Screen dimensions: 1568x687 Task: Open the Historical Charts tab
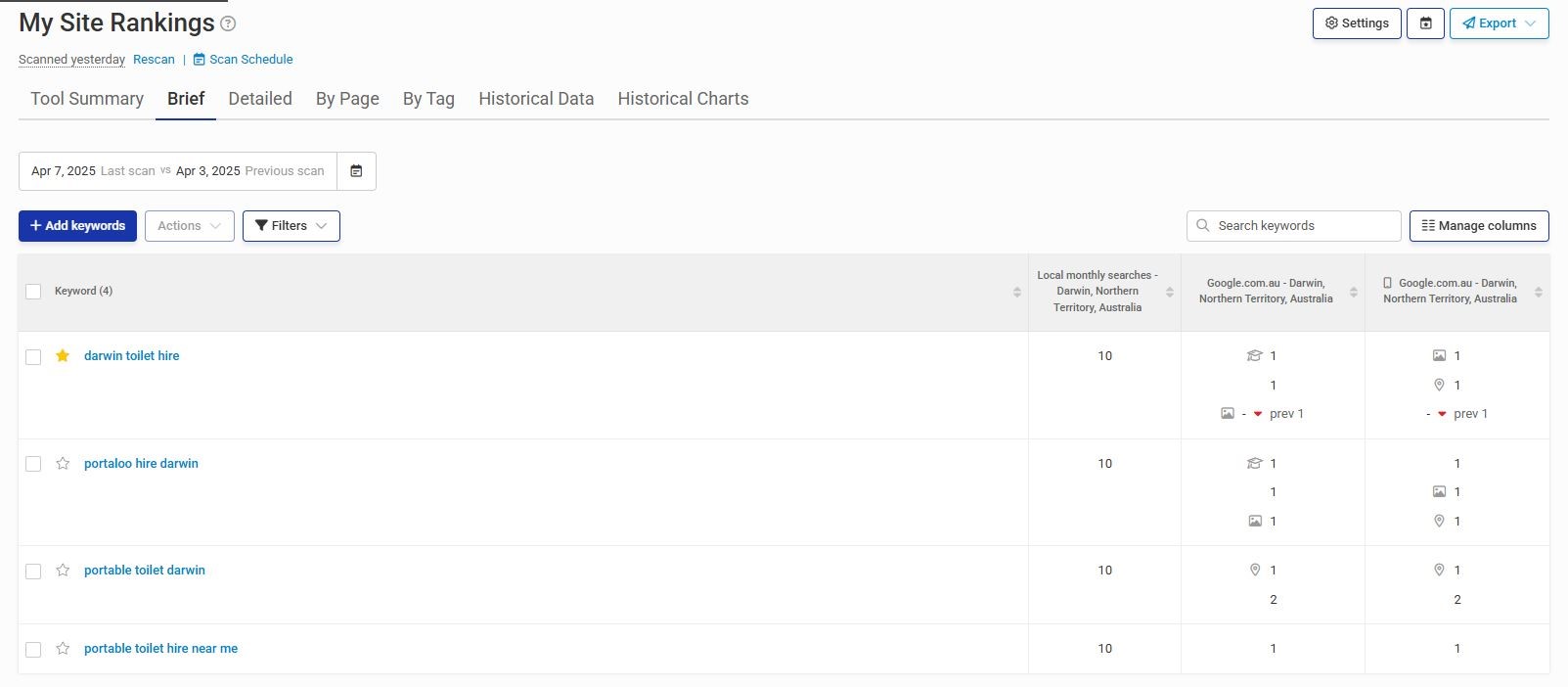tap(683, 99)
